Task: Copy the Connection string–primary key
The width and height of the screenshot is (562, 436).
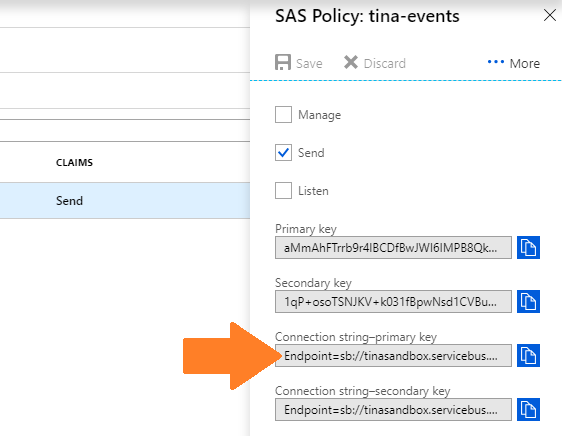Action: pos(528,355)
